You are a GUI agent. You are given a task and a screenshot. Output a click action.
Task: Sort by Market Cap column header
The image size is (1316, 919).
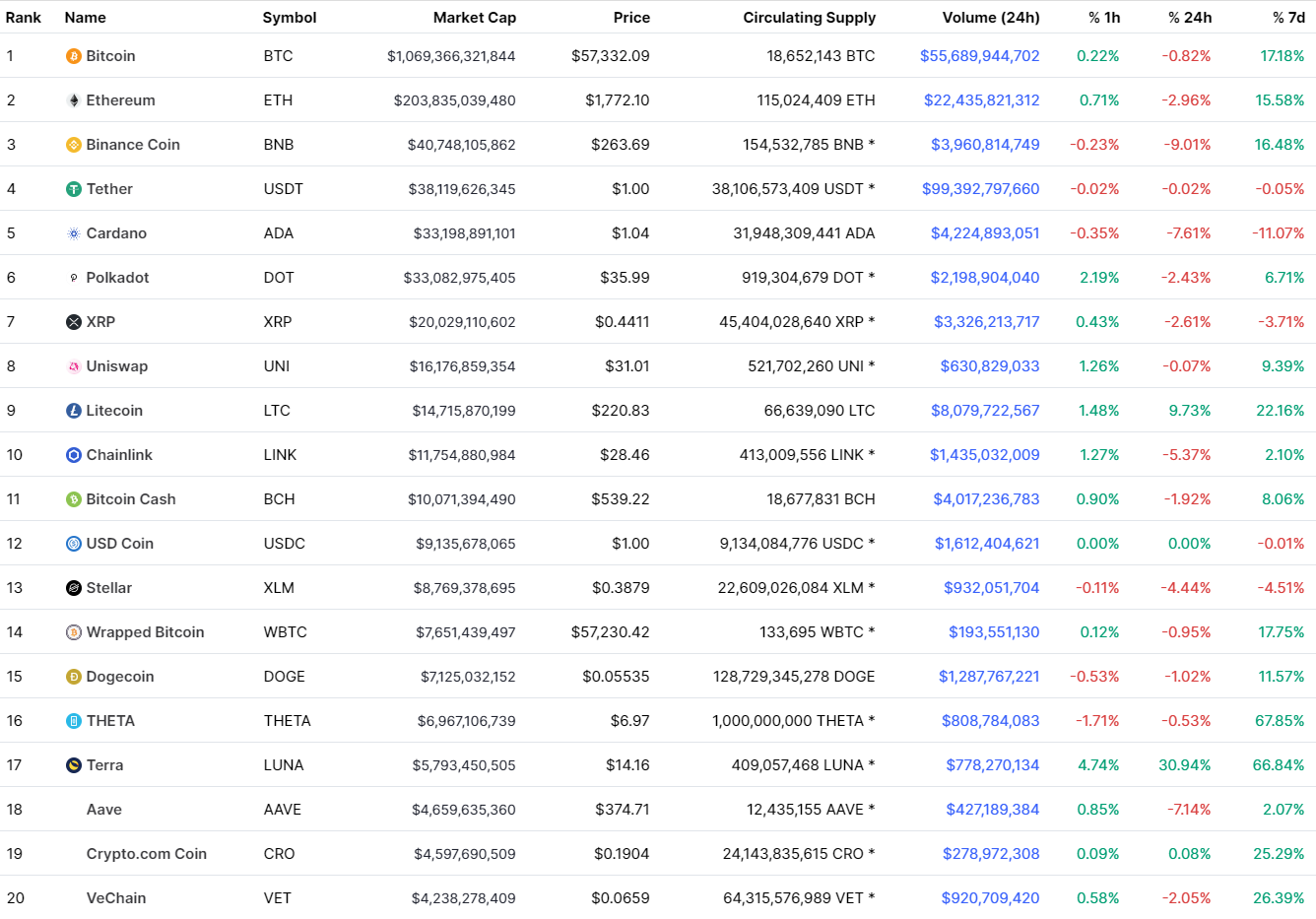pyautogui.click(x=475, y=17)
